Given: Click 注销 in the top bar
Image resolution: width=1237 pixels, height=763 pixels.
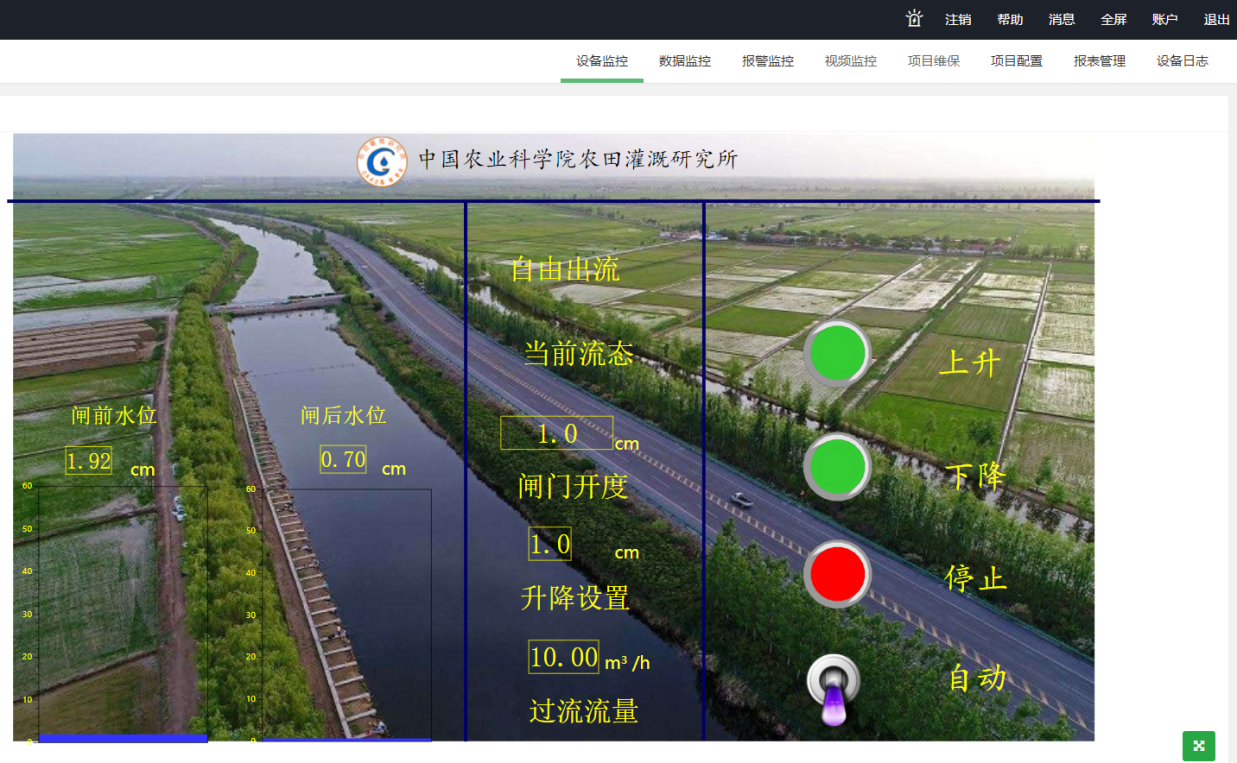Looking at the screenshot, I should click(x=958, y=20).
